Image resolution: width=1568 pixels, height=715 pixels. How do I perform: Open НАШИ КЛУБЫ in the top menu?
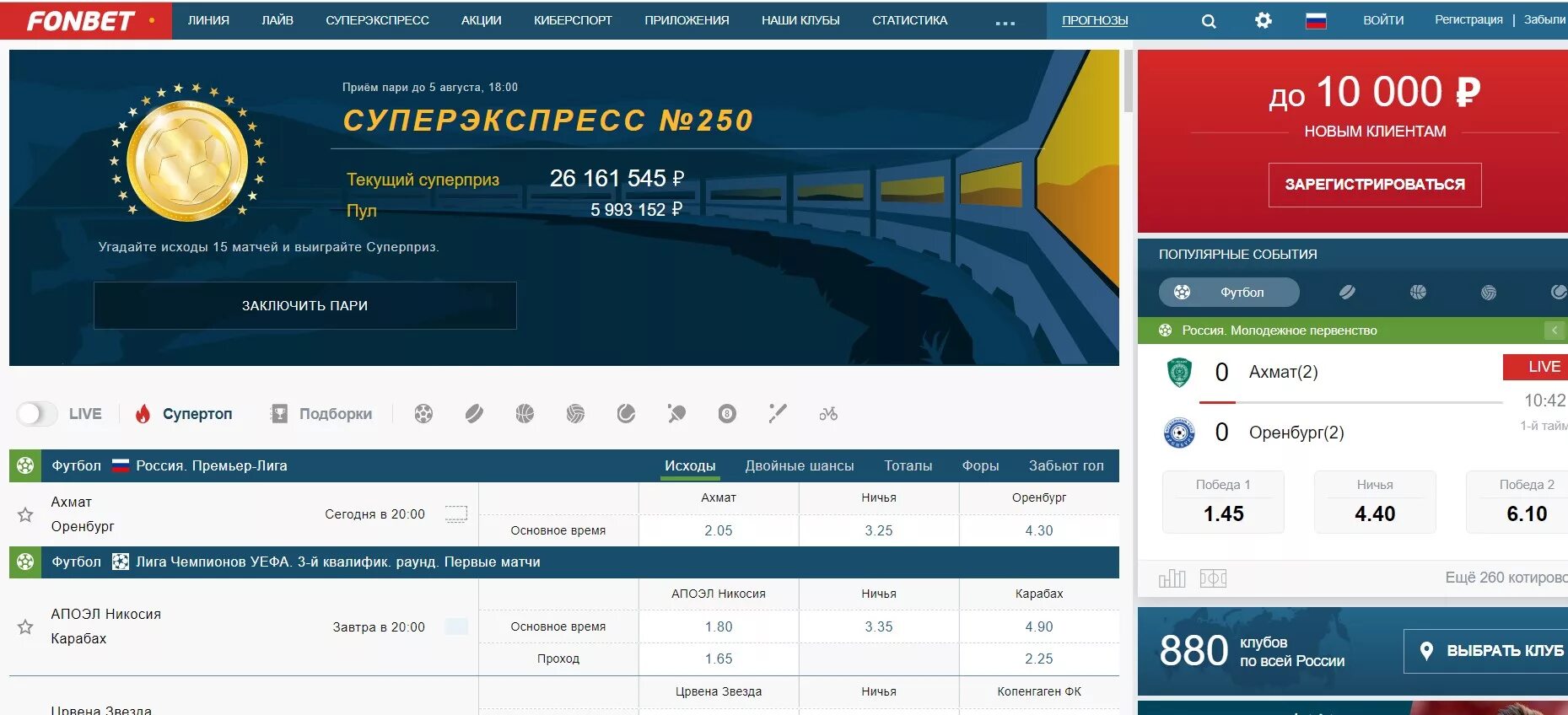coord(800,20)
